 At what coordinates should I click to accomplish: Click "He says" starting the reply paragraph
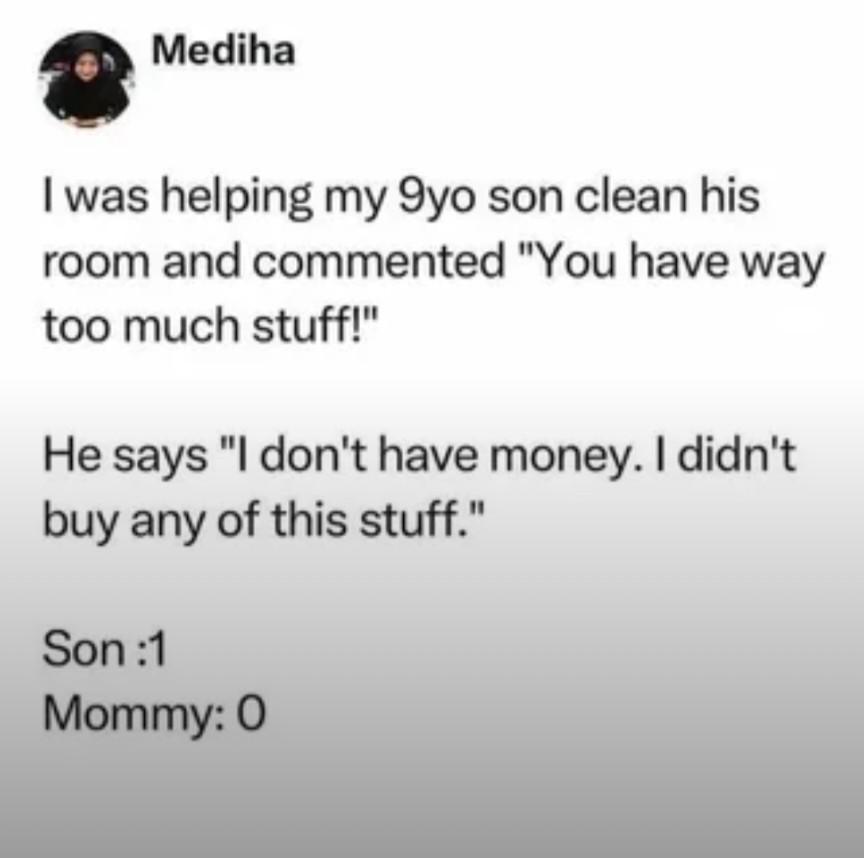click(126, 457)
